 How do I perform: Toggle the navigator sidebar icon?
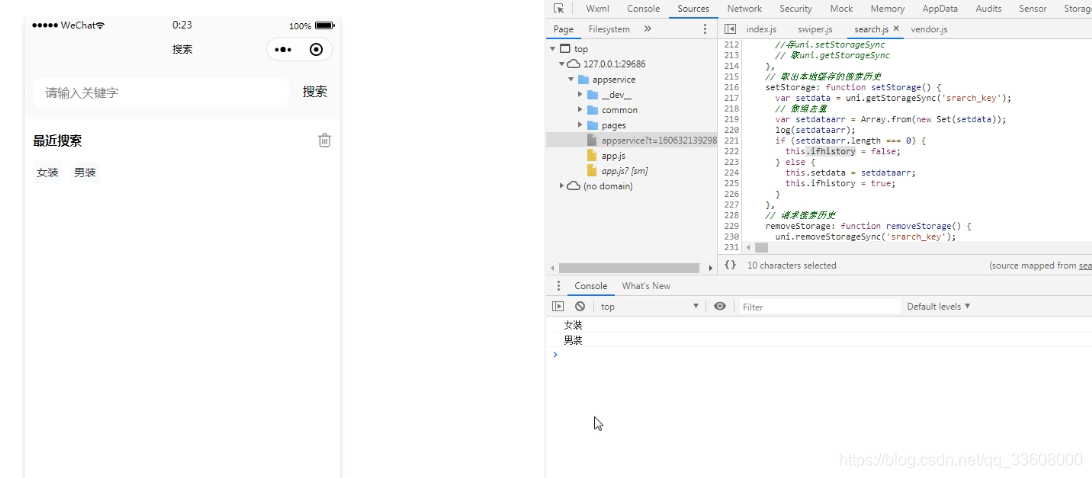(x=730, y=29)
